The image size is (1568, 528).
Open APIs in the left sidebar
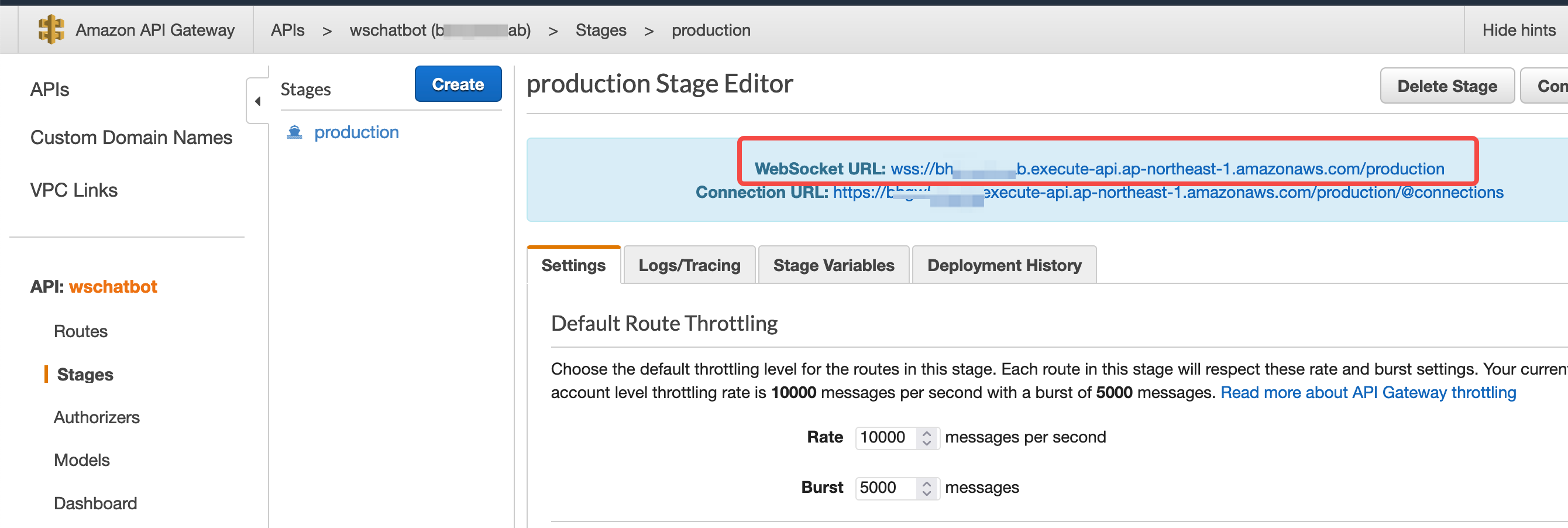click(x=50, y=90)
